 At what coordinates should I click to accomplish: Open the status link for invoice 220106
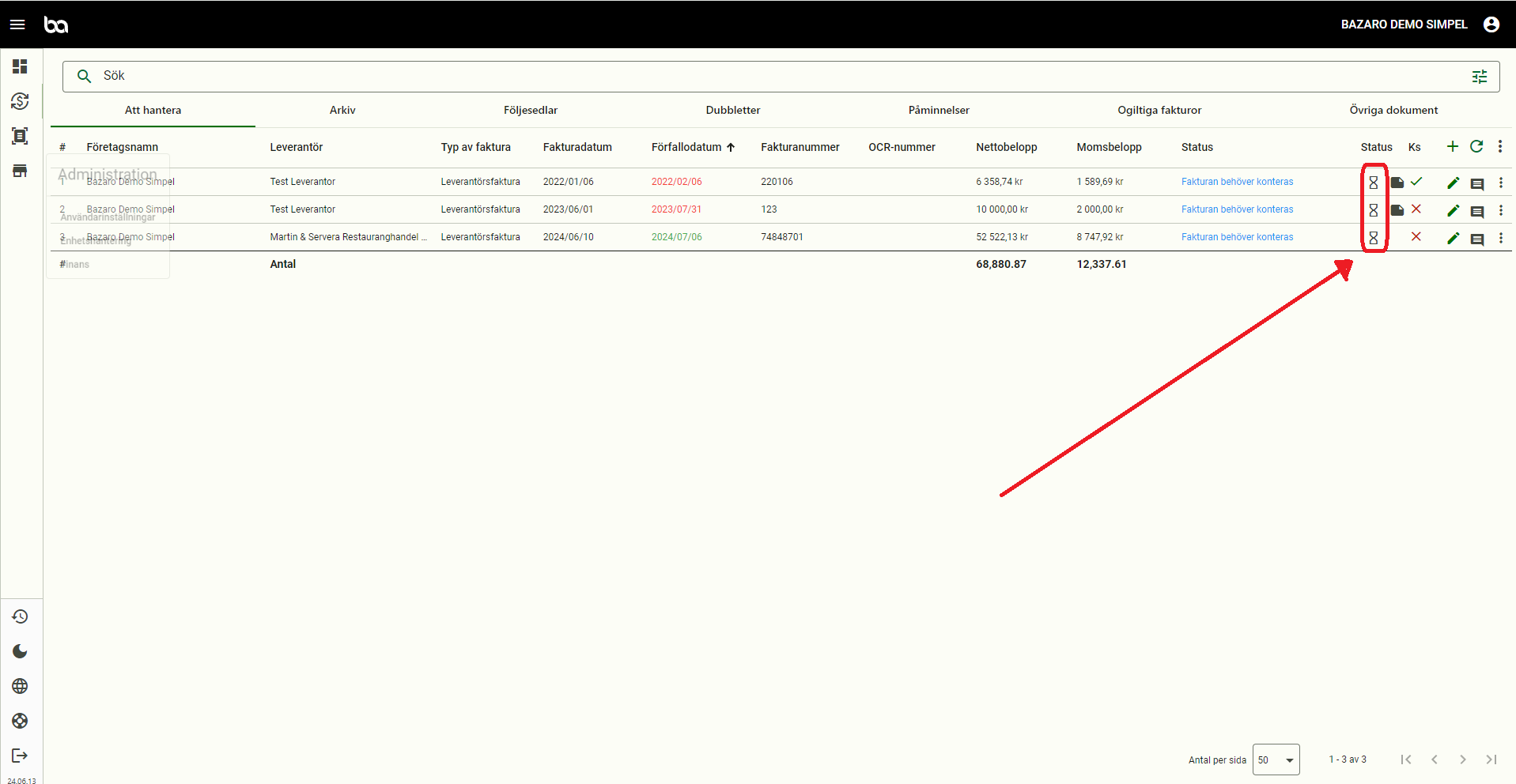[1238, 182]
